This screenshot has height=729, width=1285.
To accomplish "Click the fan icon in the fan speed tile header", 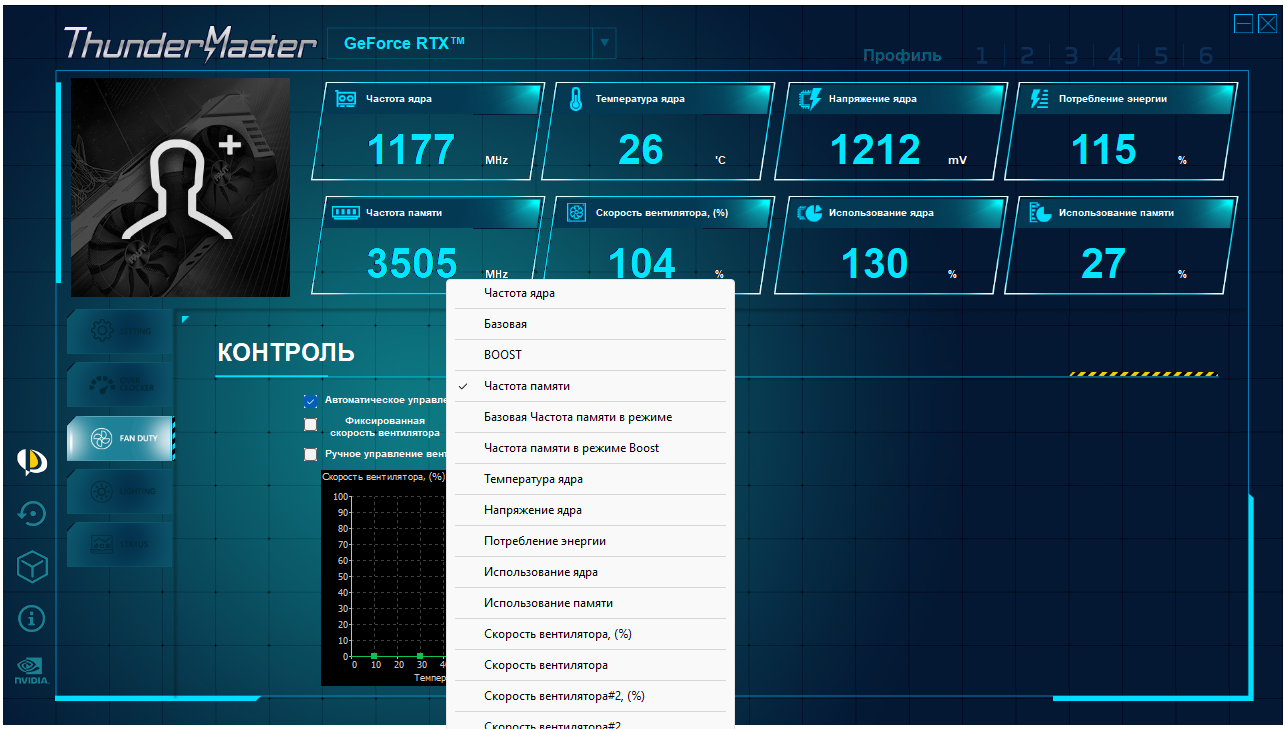I will tap(576, 212).
